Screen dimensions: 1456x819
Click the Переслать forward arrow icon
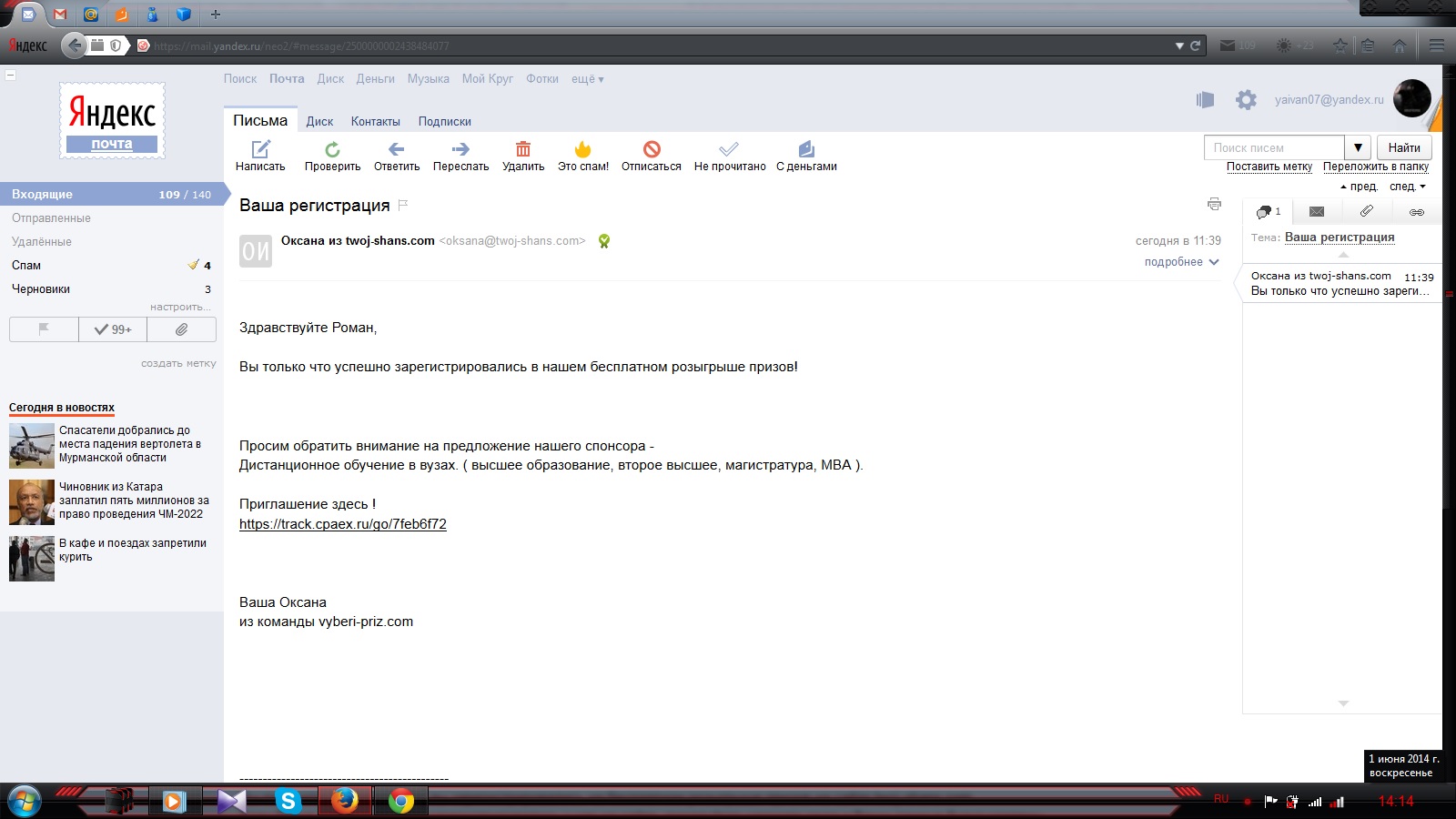click(x=460, y=149)
